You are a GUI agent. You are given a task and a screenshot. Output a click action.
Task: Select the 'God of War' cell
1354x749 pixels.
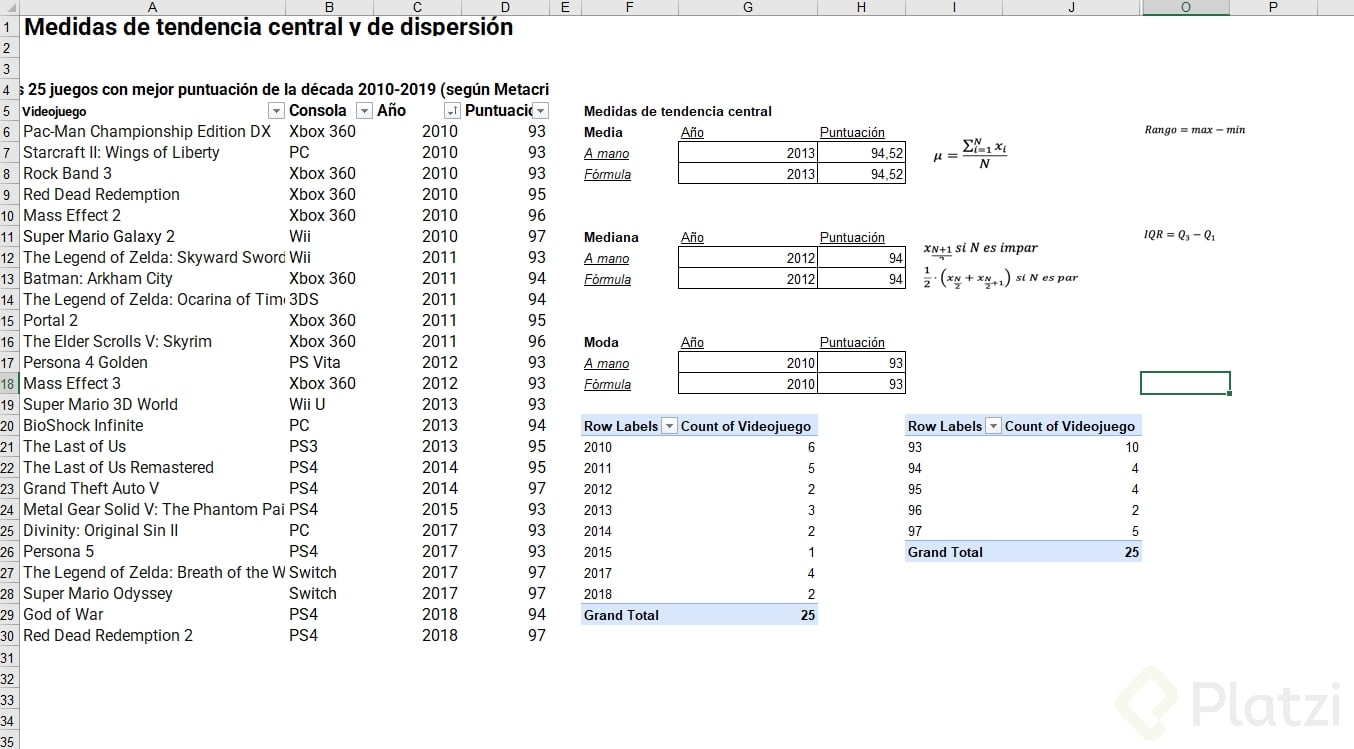(x=151, y=614)
